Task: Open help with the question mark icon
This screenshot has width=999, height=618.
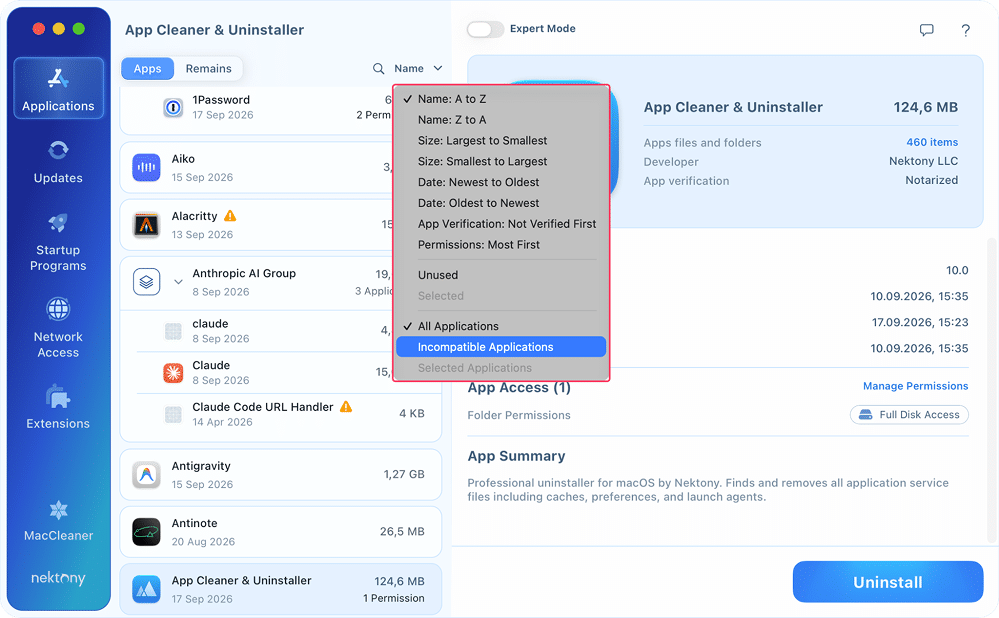Action: [x=966, y=30]
